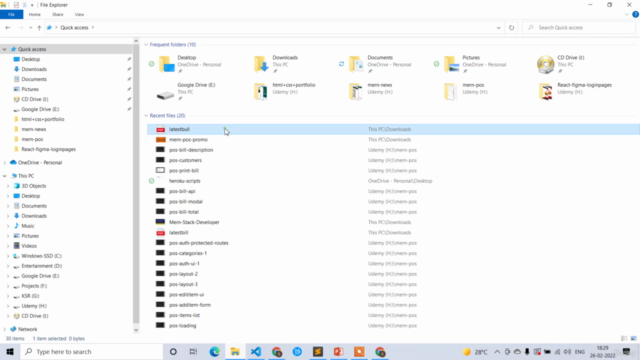This screenshot has height=360, width=640.
Task: Select Videos under This PC
Action: tap(29, 246)
